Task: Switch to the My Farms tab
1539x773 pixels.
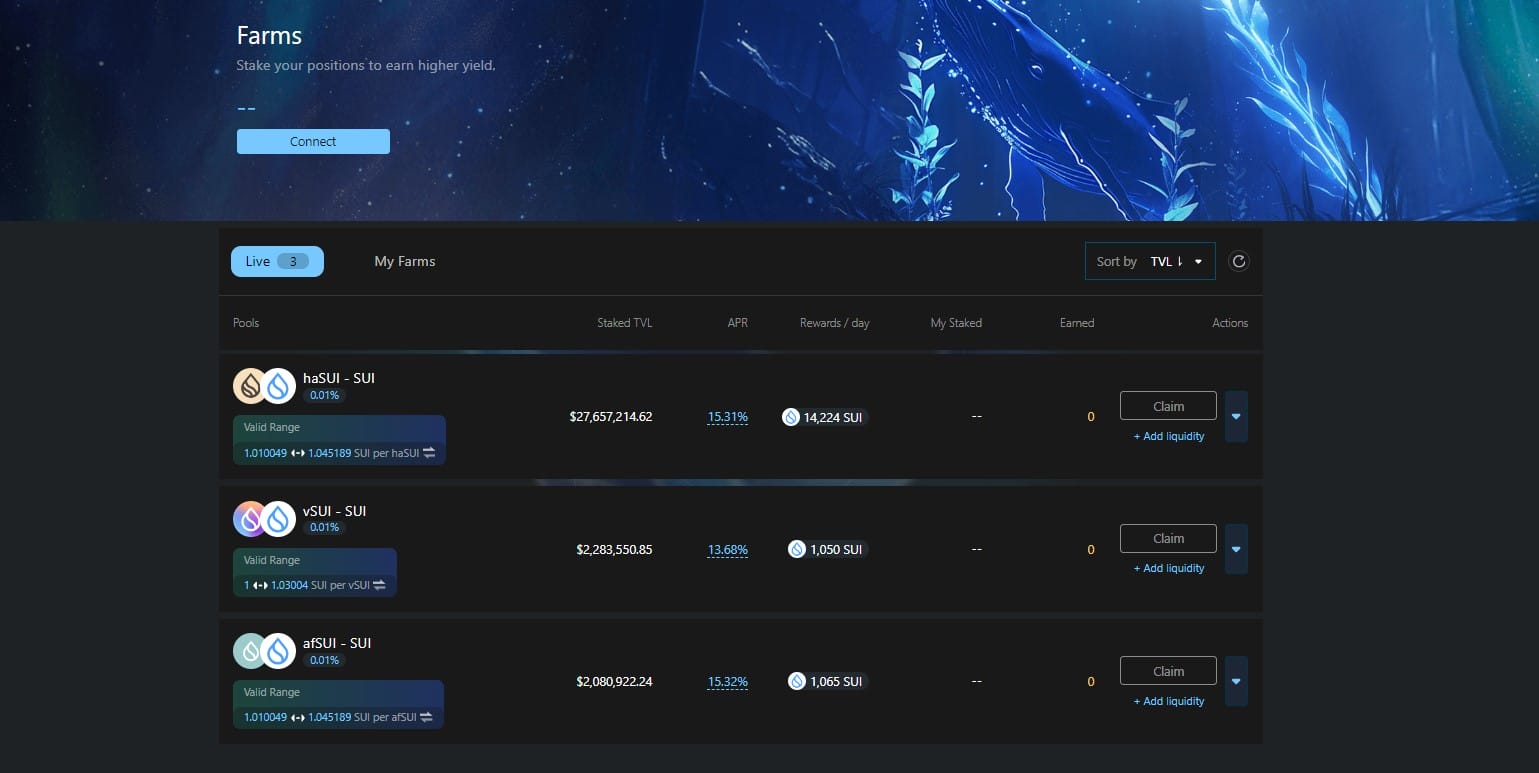Action: click(x=404, y=261)
